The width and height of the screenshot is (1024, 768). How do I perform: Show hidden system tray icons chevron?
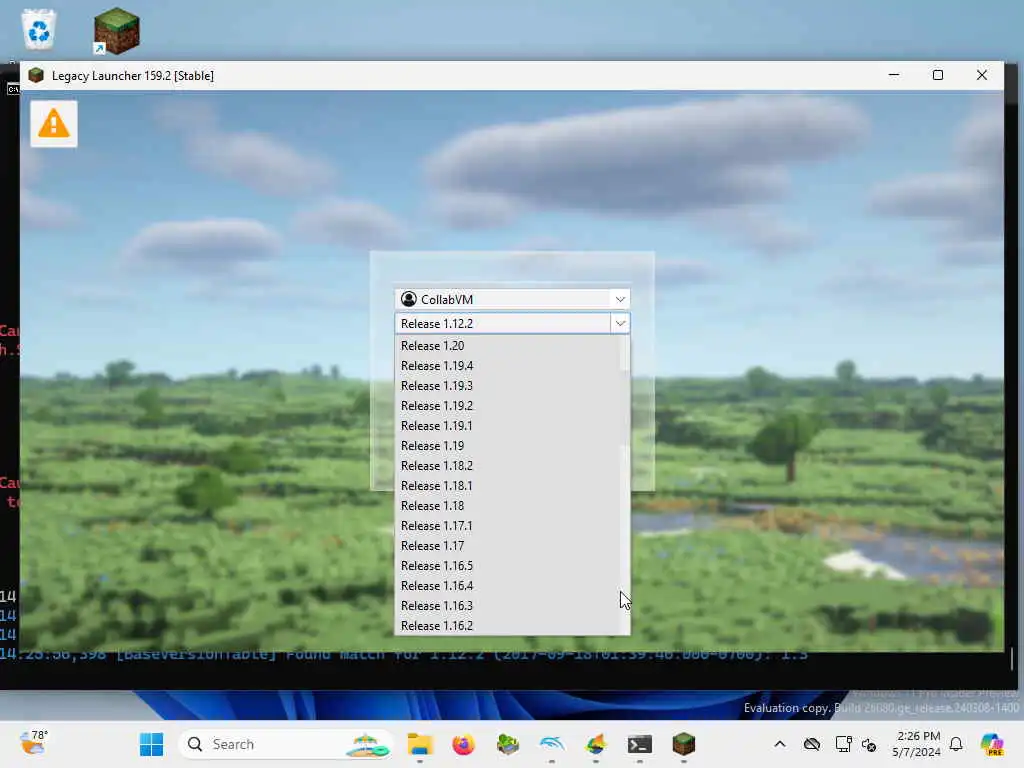click(x=780, y=744)
